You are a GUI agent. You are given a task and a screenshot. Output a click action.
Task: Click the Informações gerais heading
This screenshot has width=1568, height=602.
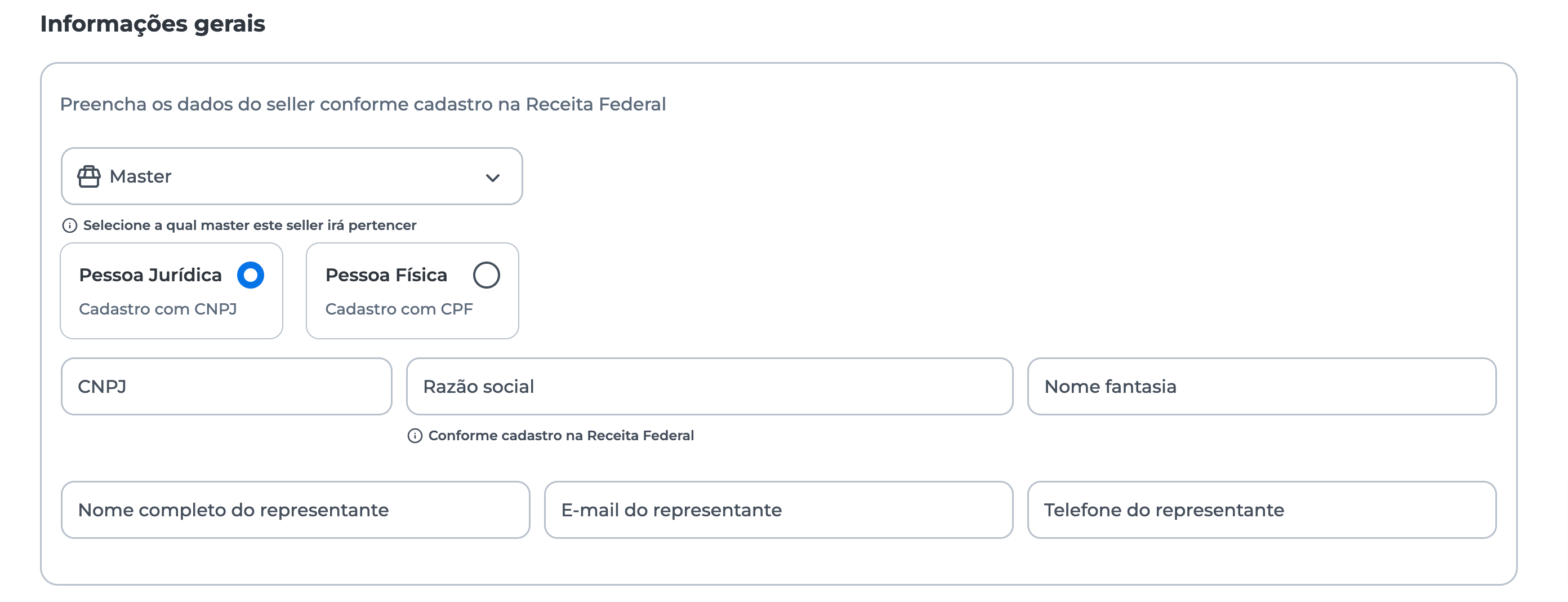click(152, 24)
